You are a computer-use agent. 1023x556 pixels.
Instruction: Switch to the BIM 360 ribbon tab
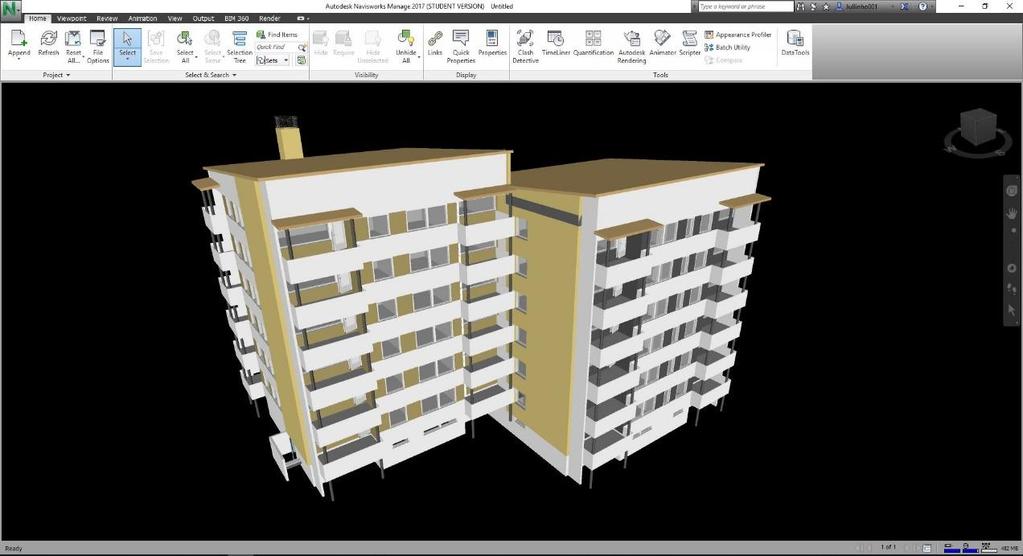[236, 18]
